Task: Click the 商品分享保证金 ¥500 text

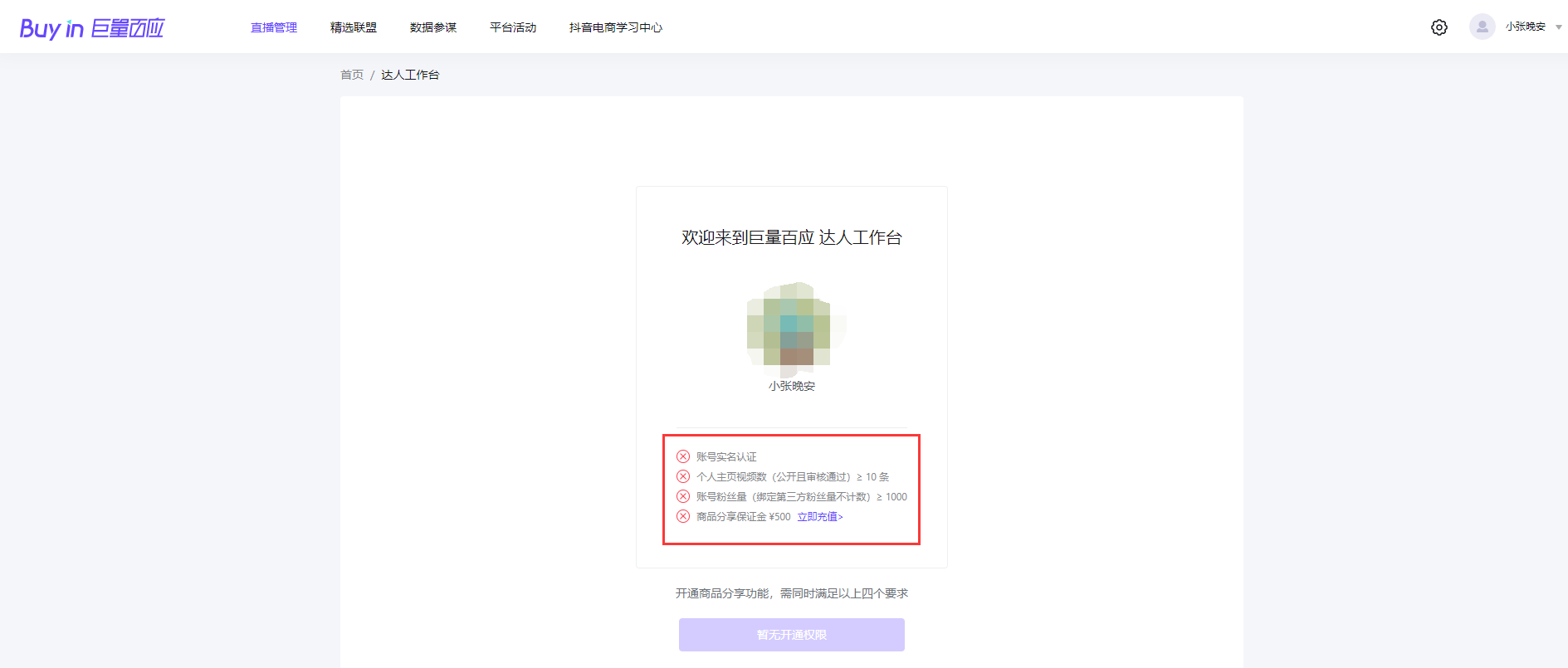Action: coord(744,517)
